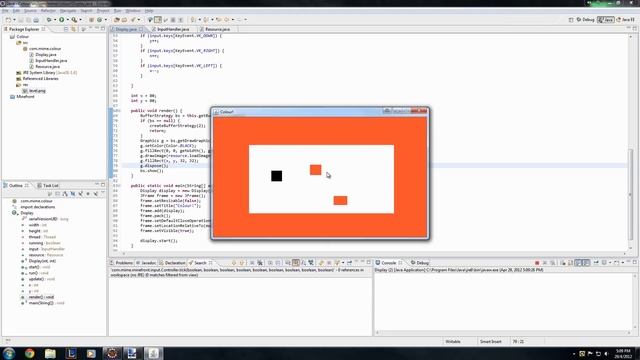Terminate the program with red stop icon
The width and height of the screenshot is (640, 360).
point(537,263)
